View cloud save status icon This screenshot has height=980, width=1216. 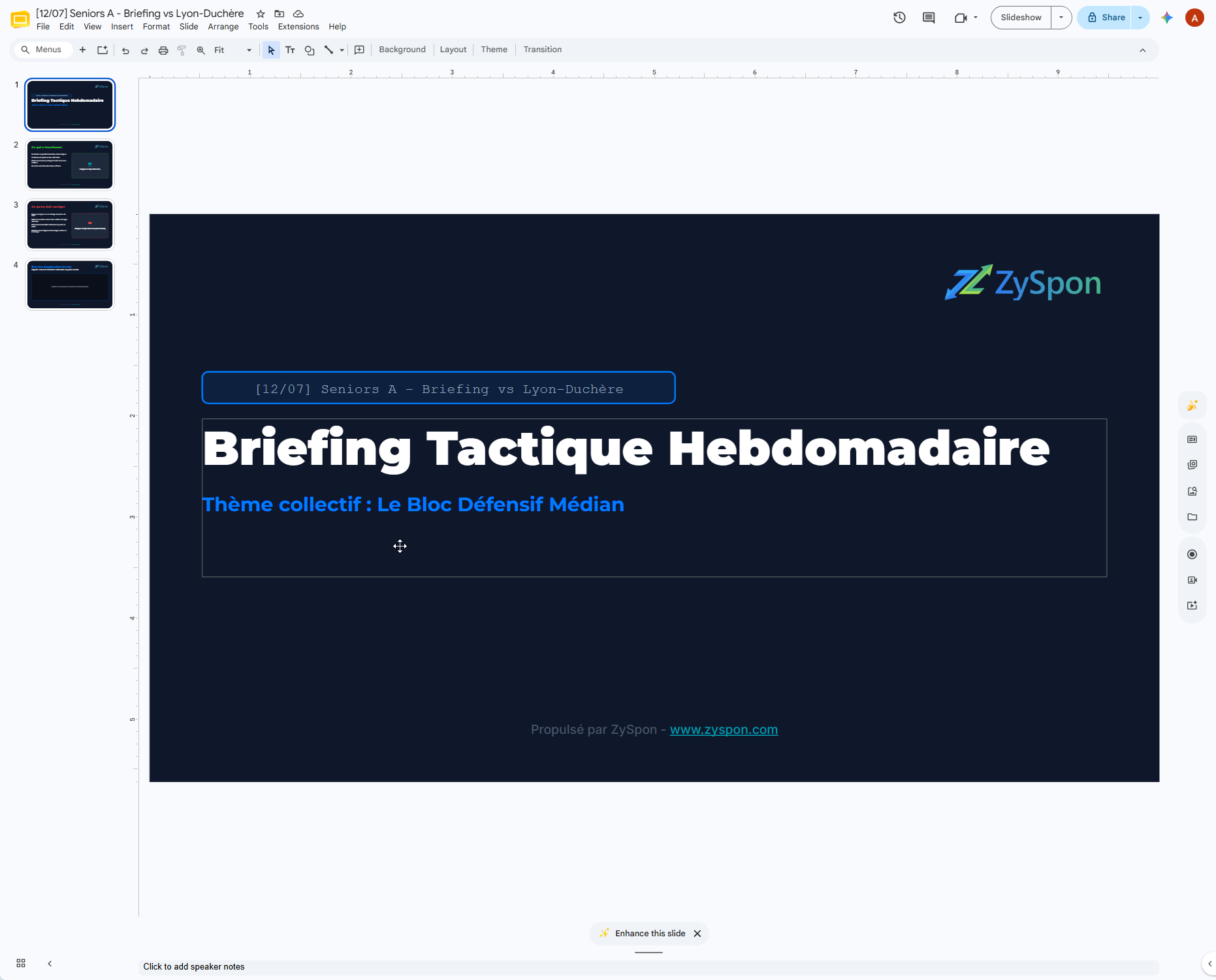[298, 14]
